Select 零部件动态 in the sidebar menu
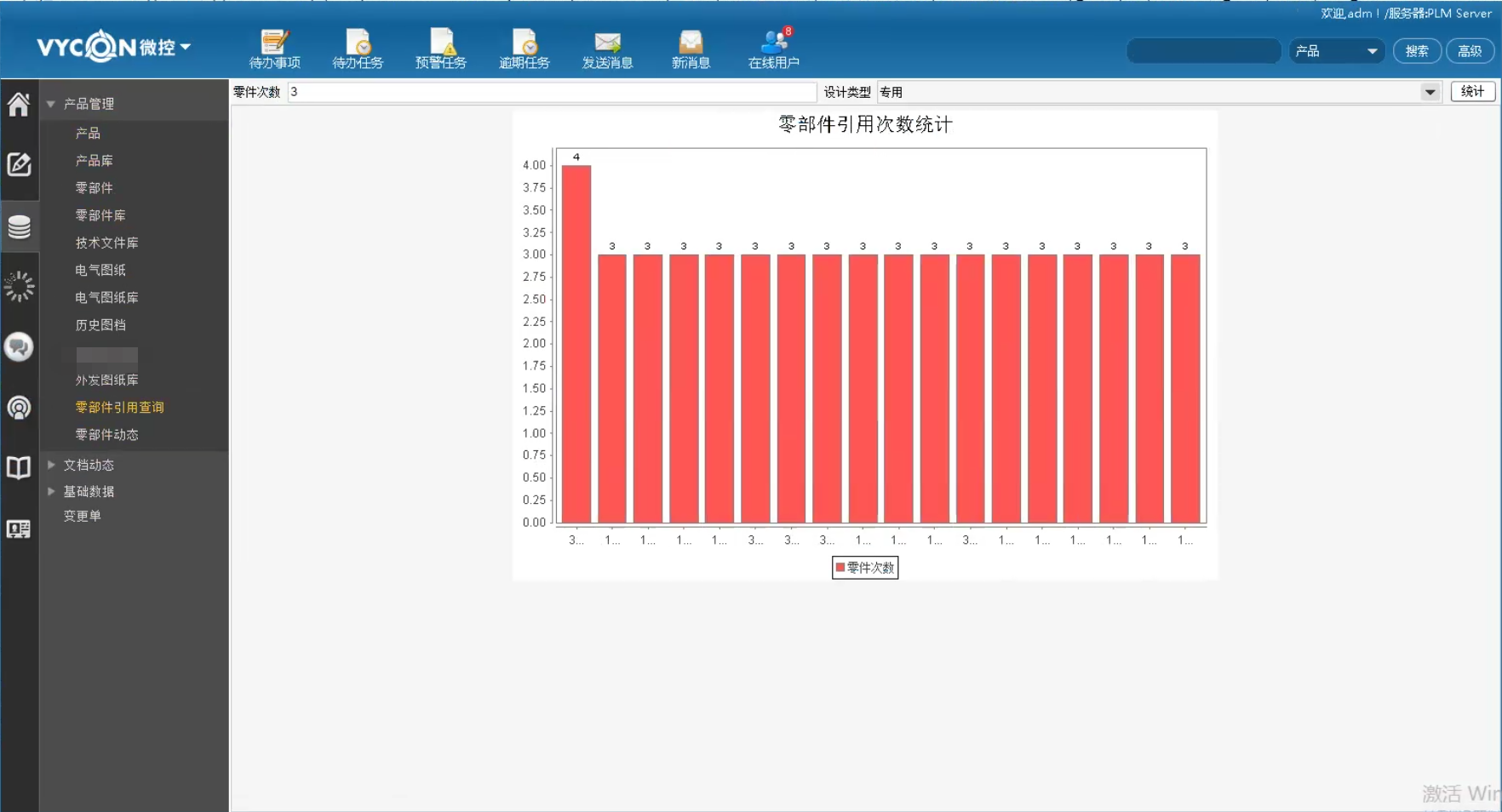The height and width of the screenshot is (812, 1502). [106, 434]
